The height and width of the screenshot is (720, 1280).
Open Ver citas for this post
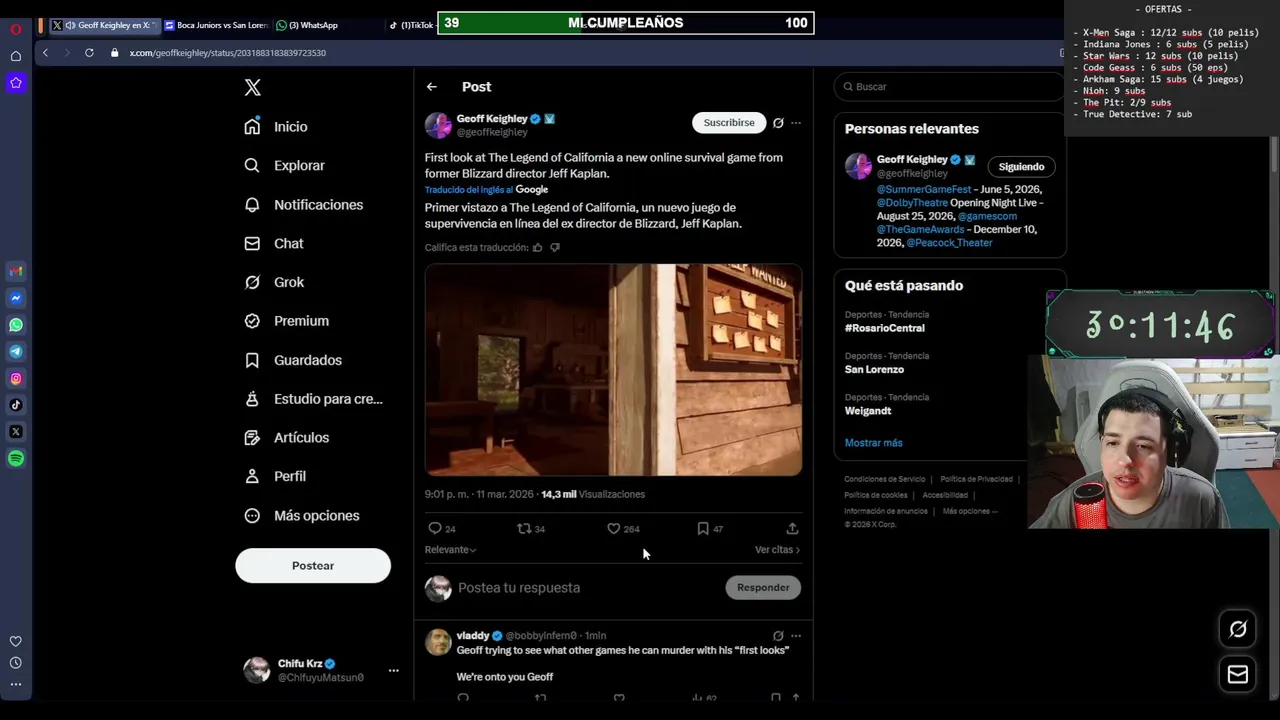[777, 549]
